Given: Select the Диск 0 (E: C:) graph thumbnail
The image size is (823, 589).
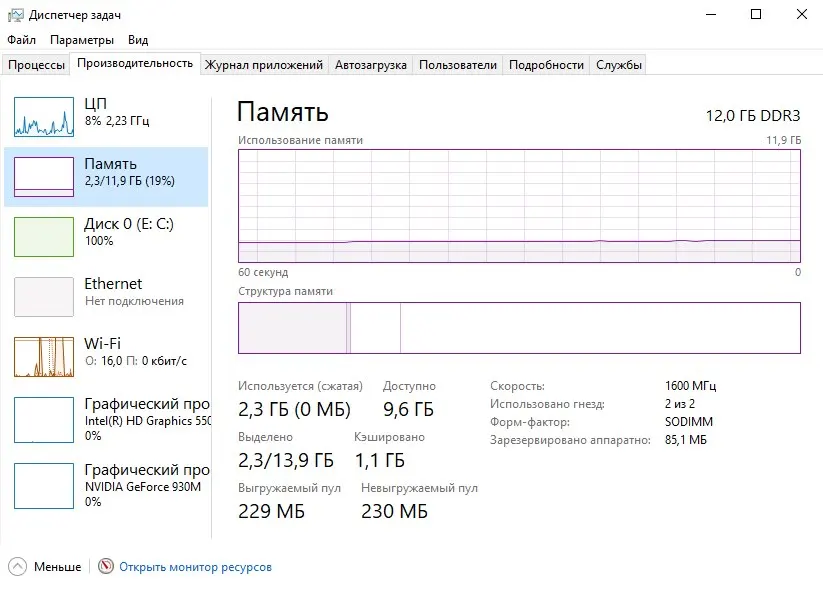Looking at the screenshot, I should (x=44, y=237).
